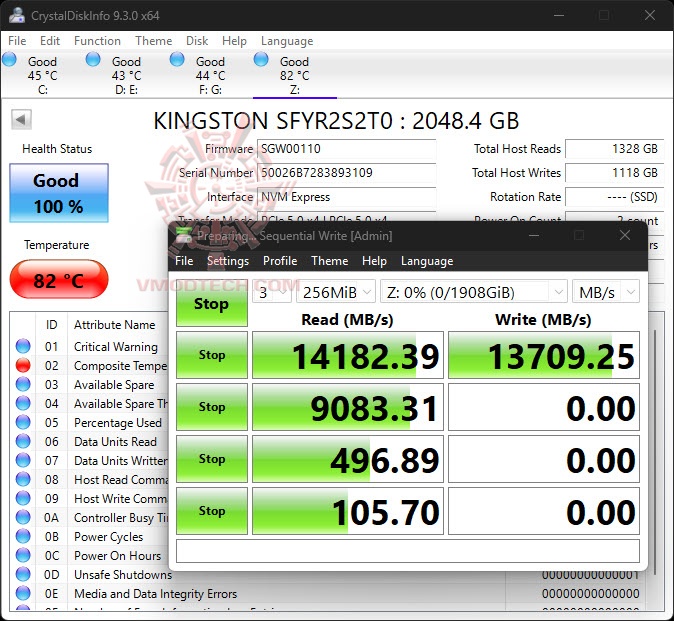Click the Firmware field SGW00110
The height and width of the screenshot is (621, 674).
(x=346, y=149)
